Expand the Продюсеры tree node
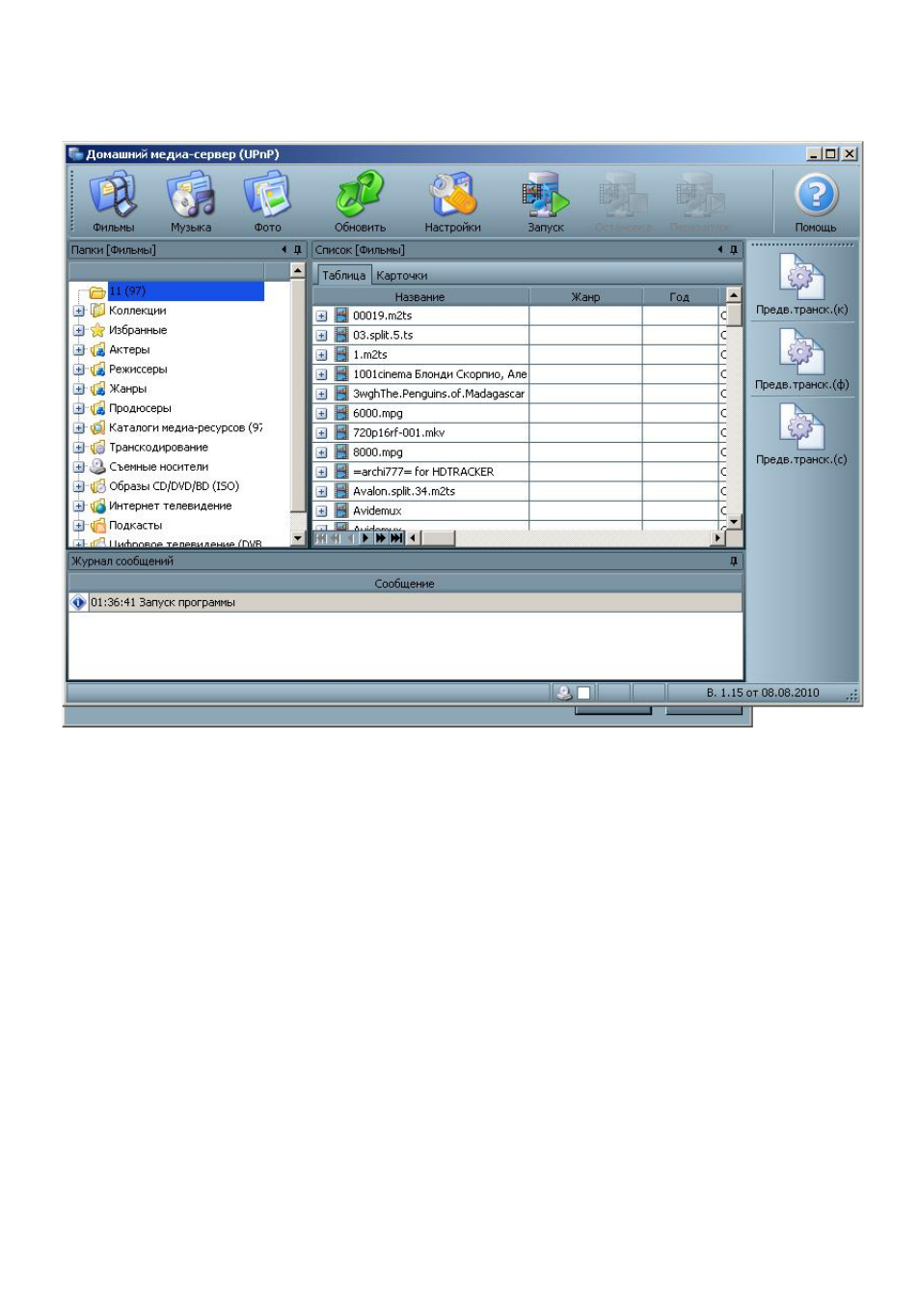919x1316 pixels. pos(79,408)
